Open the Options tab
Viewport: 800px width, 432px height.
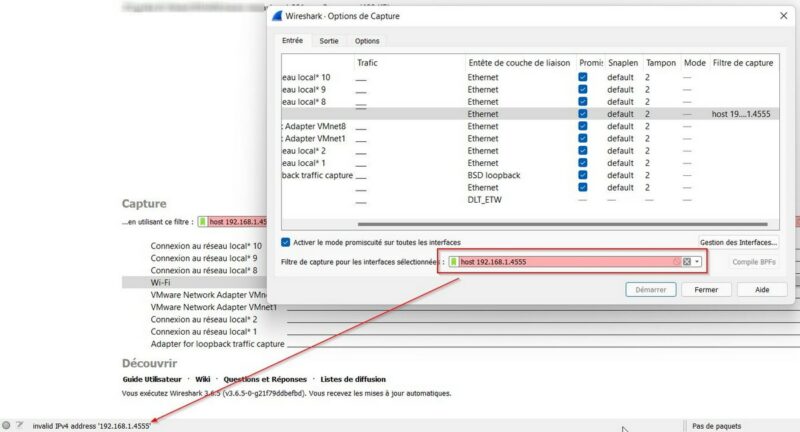(x=367, y=41)
